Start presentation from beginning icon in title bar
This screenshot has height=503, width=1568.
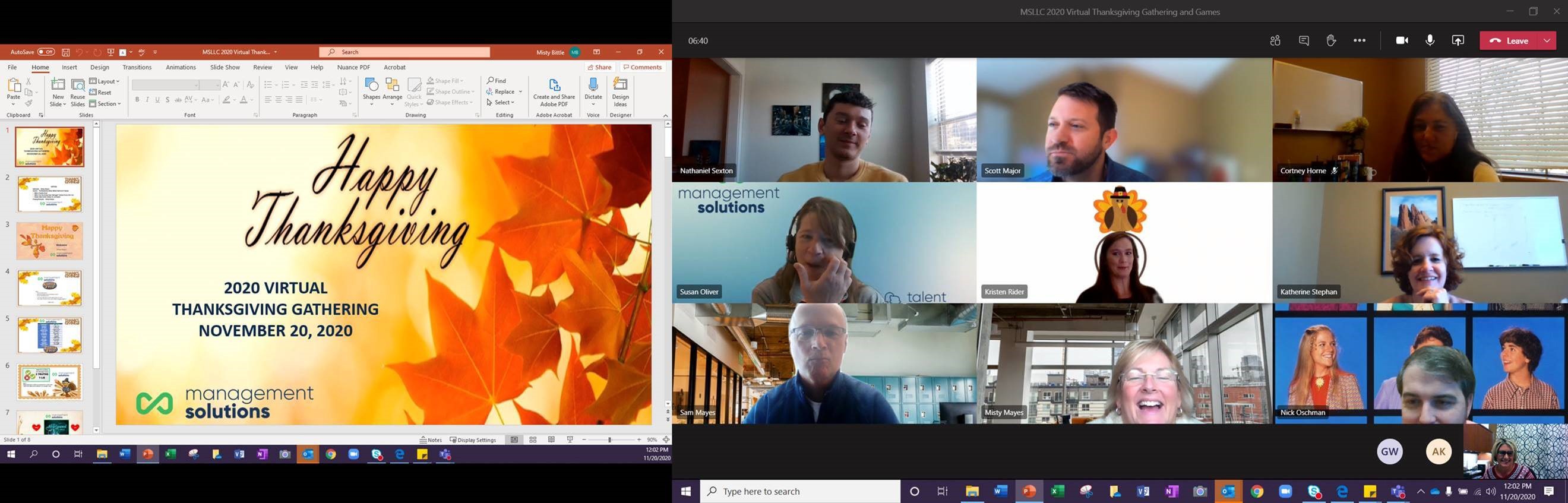pos(111,52)
